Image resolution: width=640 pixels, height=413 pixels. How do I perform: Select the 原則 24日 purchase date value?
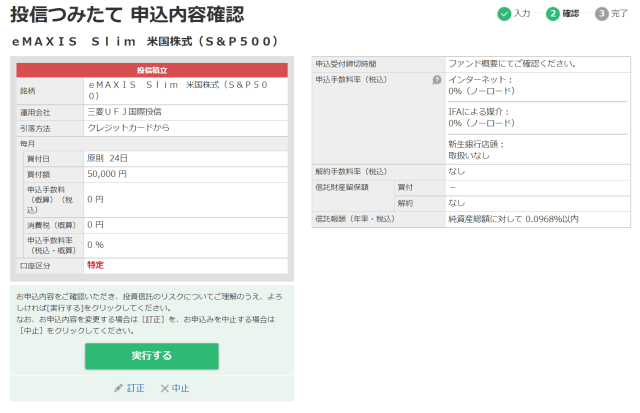107,158
